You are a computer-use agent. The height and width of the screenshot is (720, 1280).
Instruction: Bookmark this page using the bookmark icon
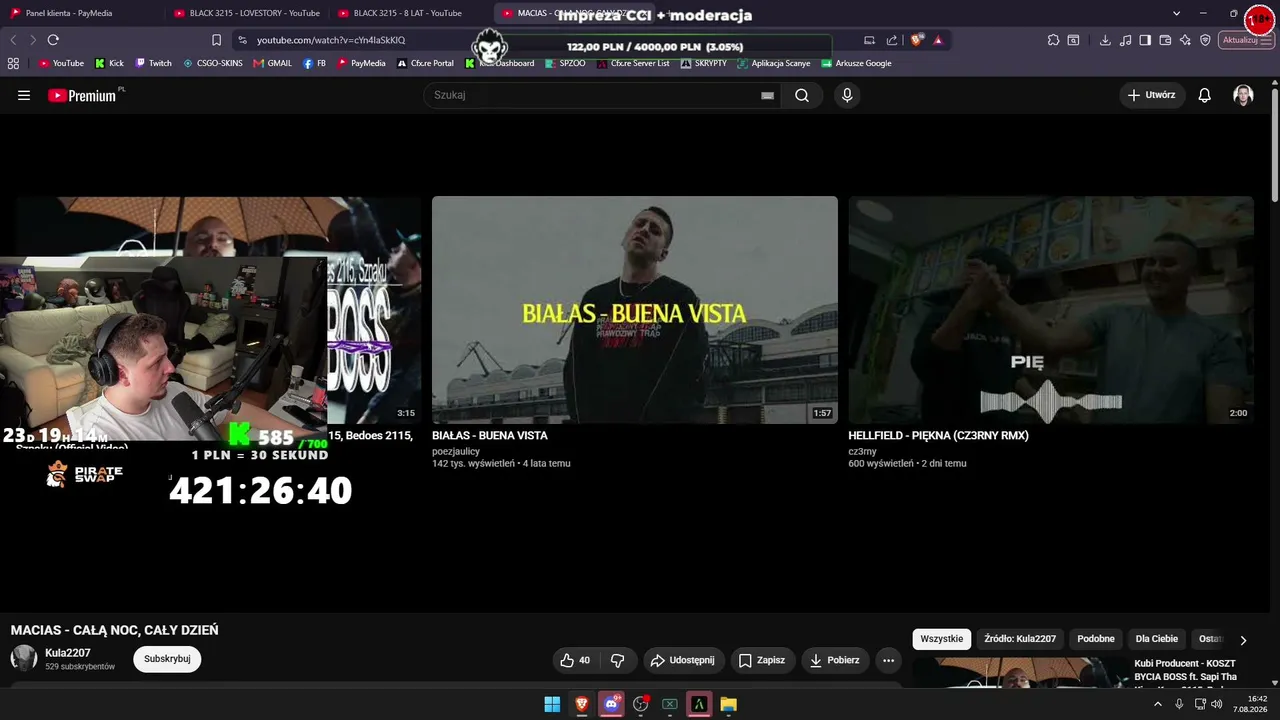216,40
